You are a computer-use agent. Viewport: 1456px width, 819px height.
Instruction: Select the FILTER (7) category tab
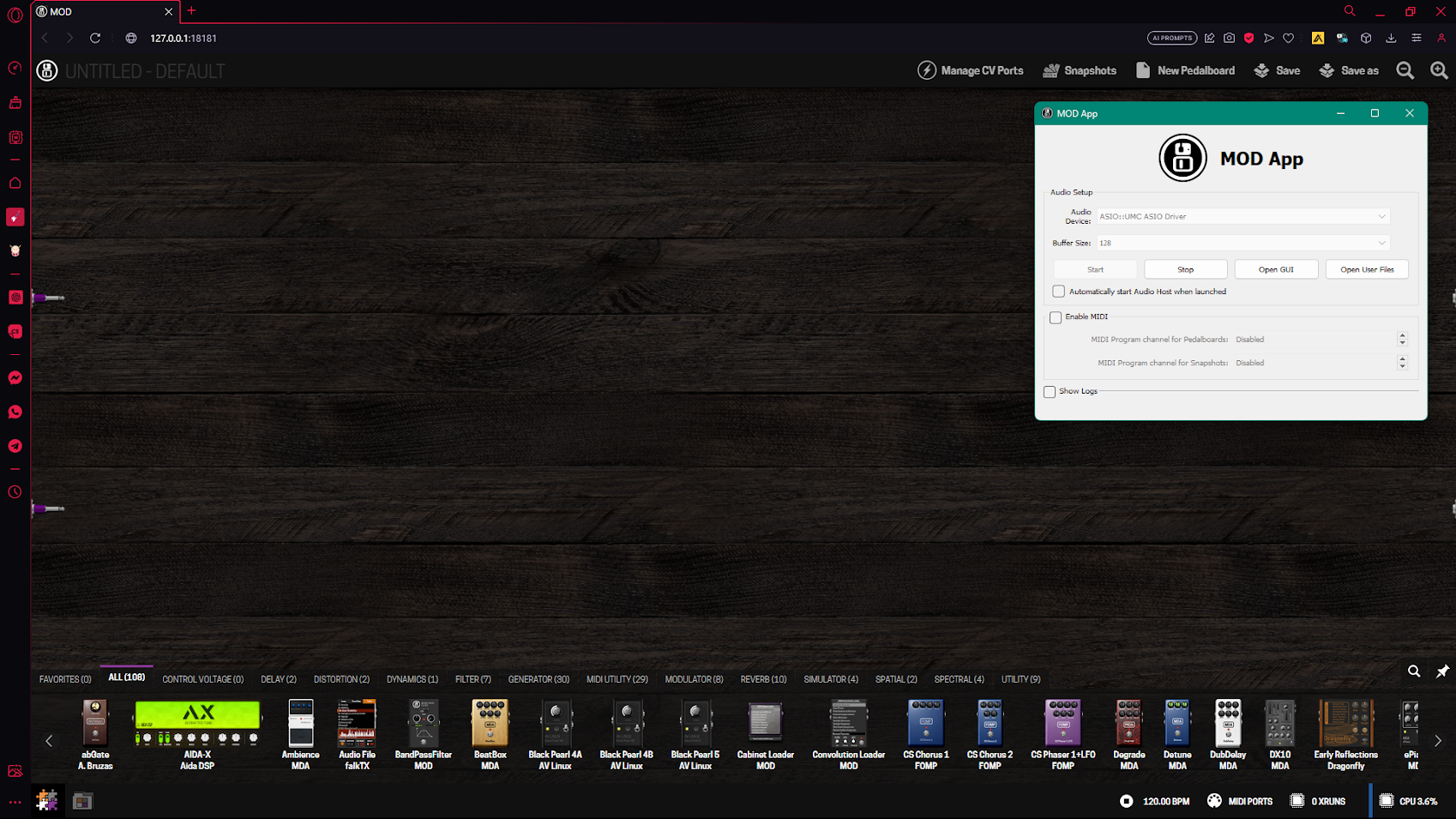click(x=473, y=679)
